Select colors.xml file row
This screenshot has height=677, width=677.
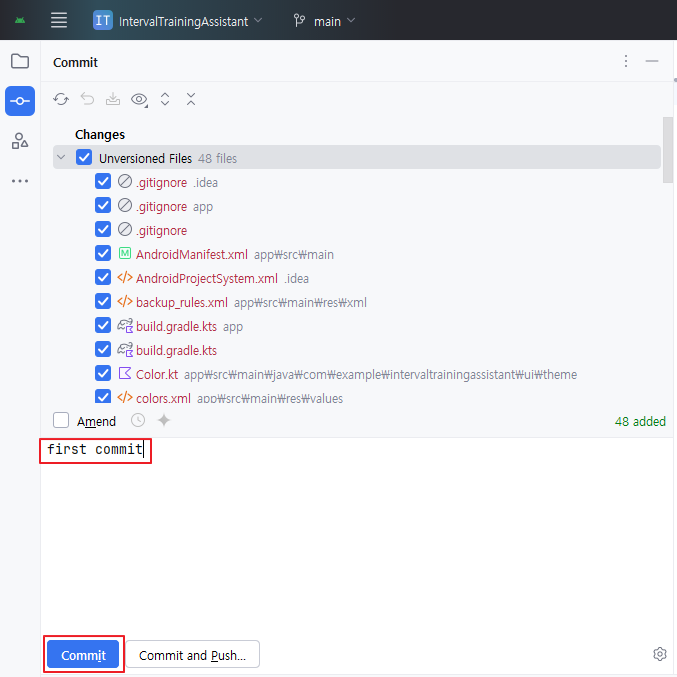point(357,398)
